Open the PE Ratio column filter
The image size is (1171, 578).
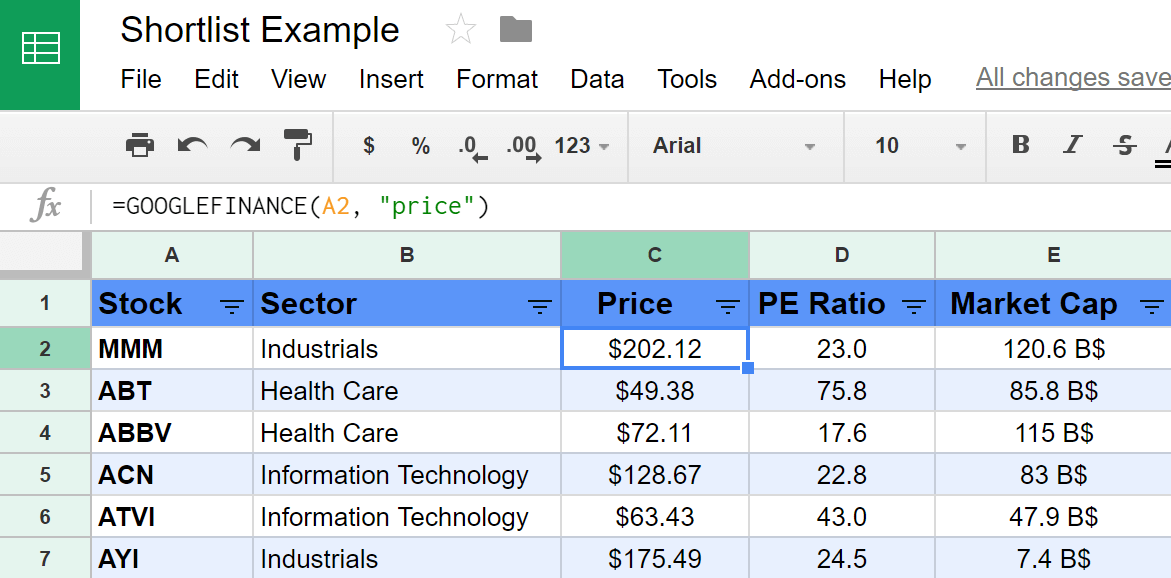click(914, 305)
